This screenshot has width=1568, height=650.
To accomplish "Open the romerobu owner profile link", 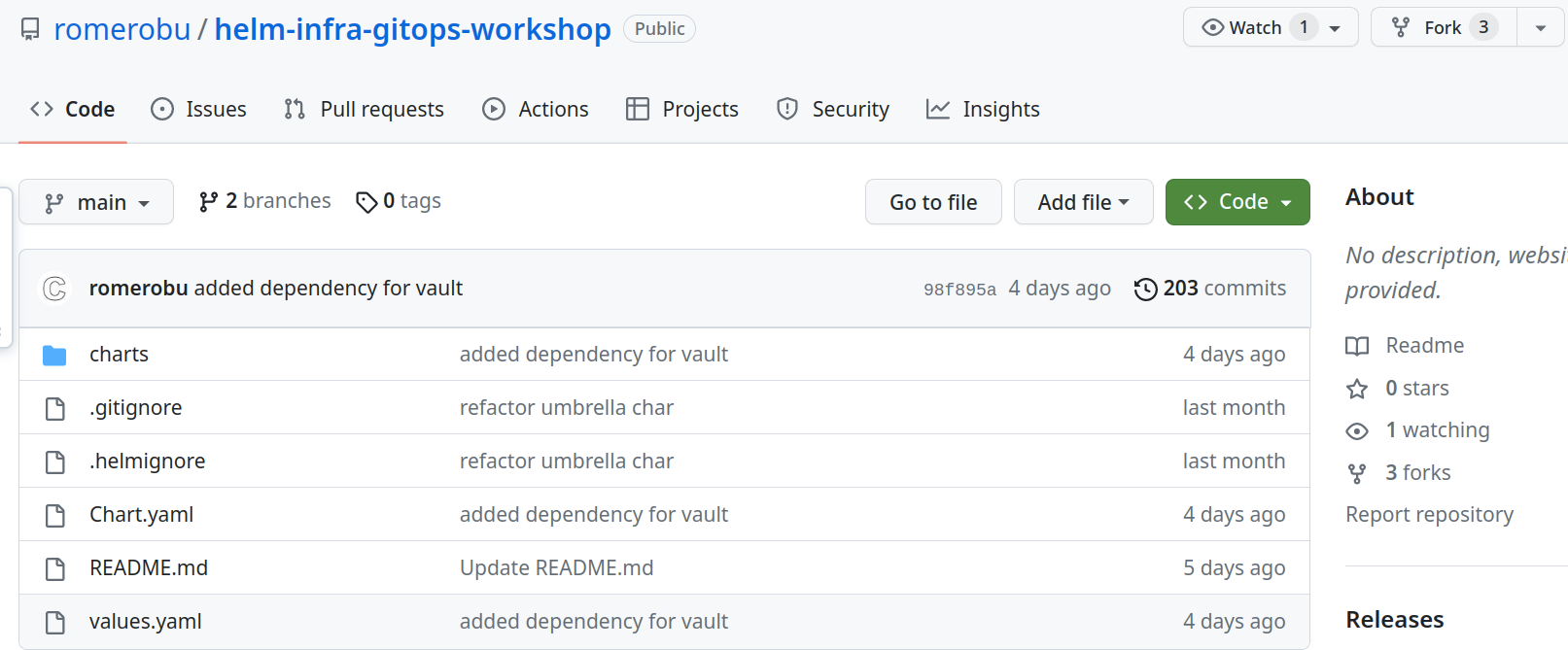I will click(122, 29).
